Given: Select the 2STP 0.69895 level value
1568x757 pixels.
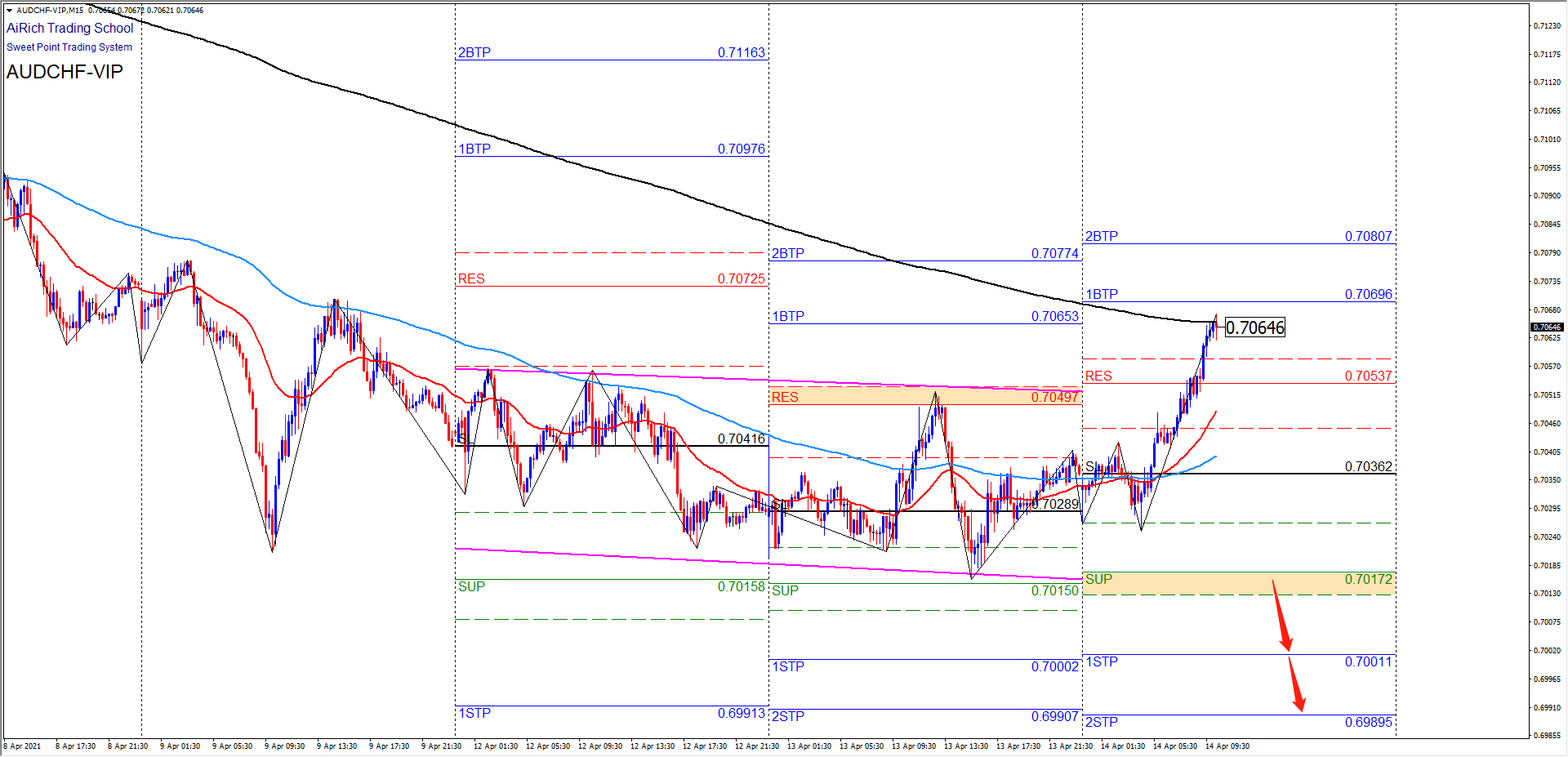Looking at the screenshot, I should point(1368,723).
